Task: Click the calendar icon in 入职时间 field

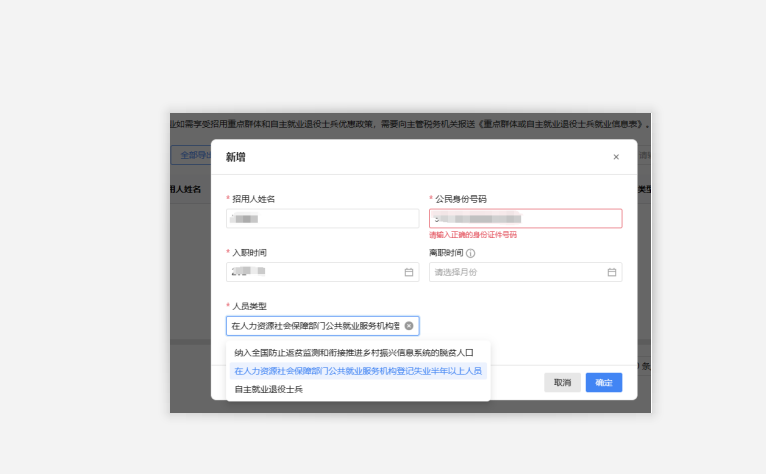Action: (x=408, y=272)
